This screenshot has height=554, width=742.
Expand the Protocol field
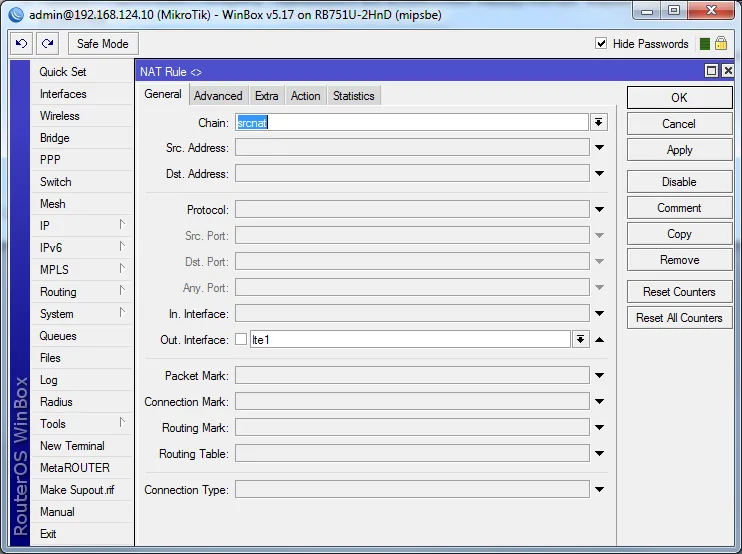pos(599,209)
